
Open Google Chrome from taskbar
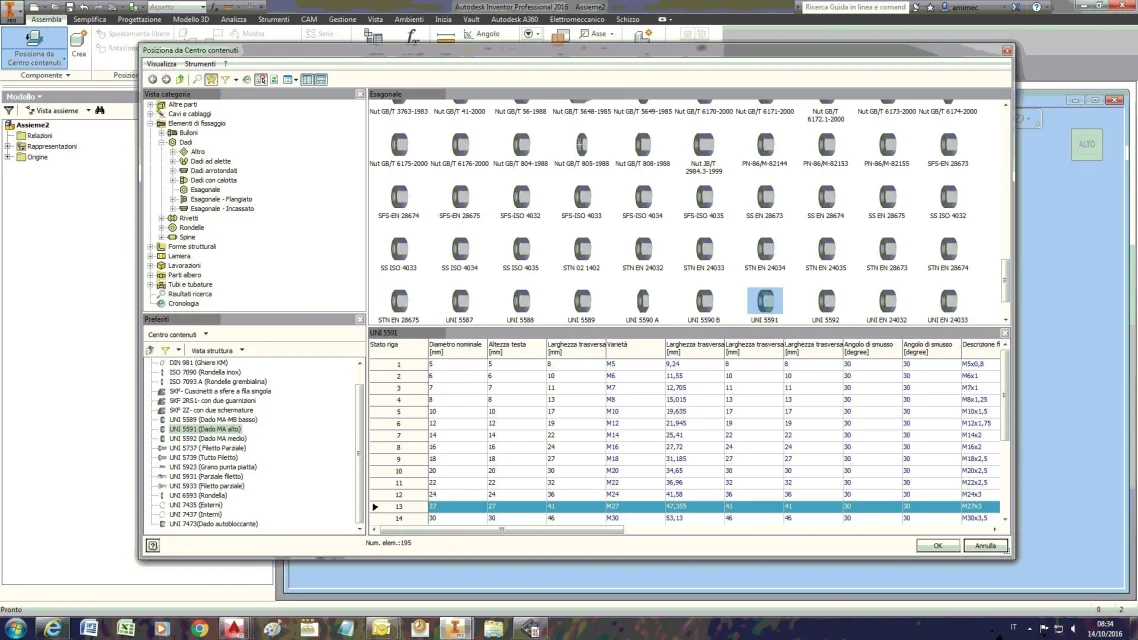200,628
